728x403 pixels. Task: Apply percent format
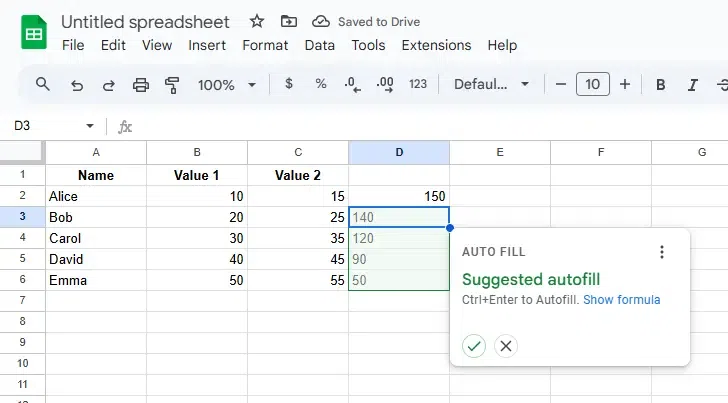tap(321, 84)
